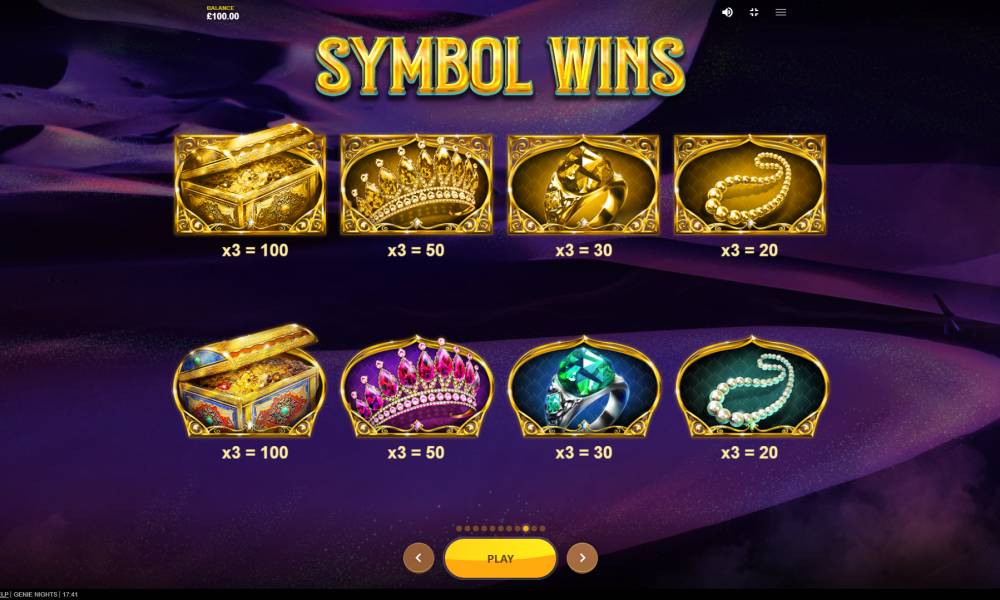
Task: Select the emerald ring symbol
Action: click(x=584, y=387)
